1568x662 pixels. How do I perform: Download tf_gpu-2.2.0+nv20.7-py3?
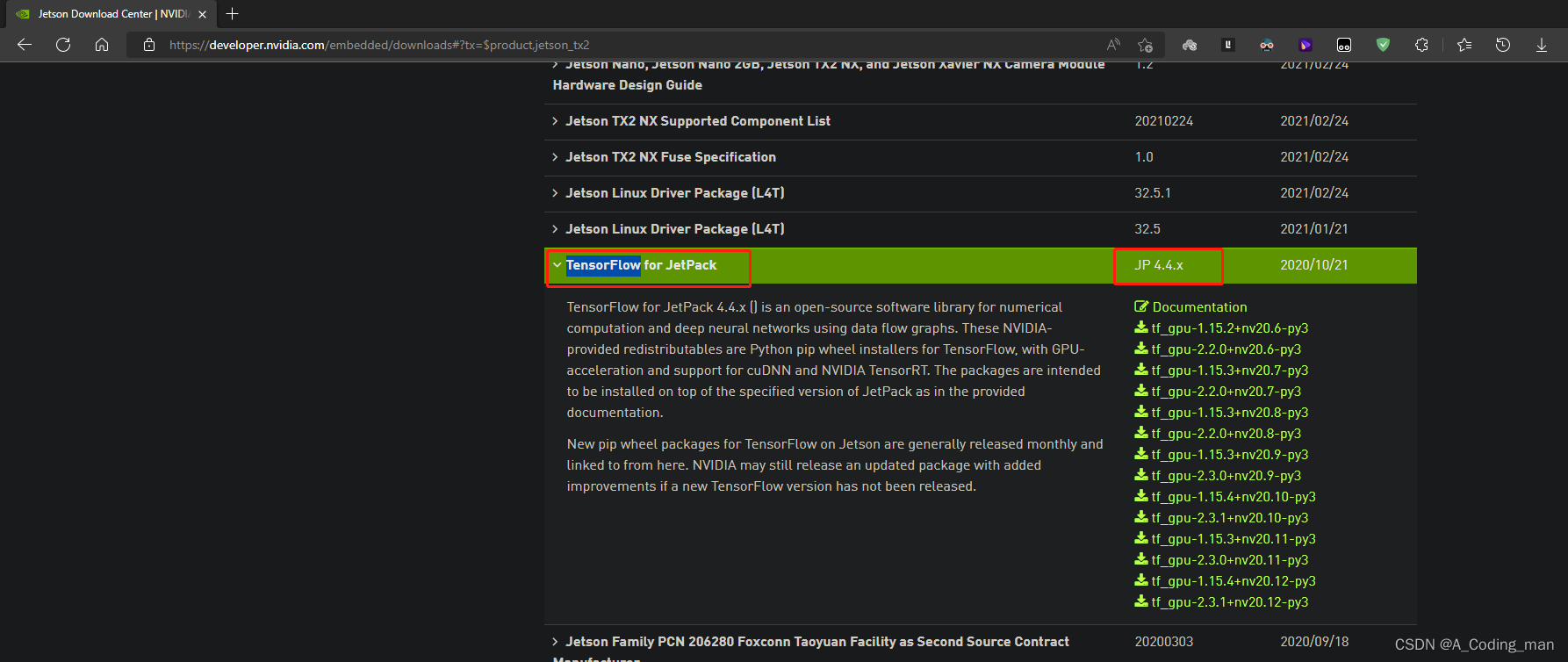coord(1218,392)
